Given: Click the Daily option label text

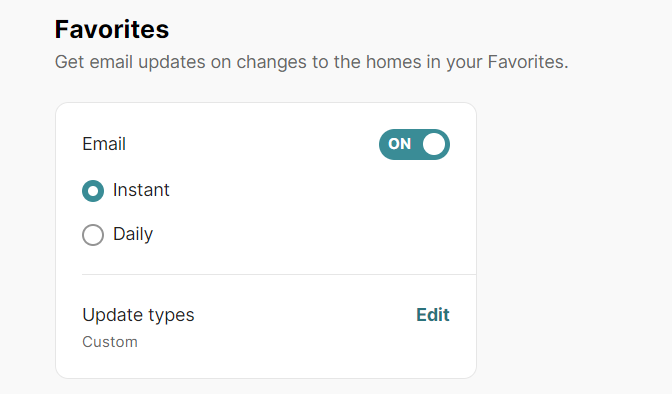Looking at the screenshot, I should (133, 235).
